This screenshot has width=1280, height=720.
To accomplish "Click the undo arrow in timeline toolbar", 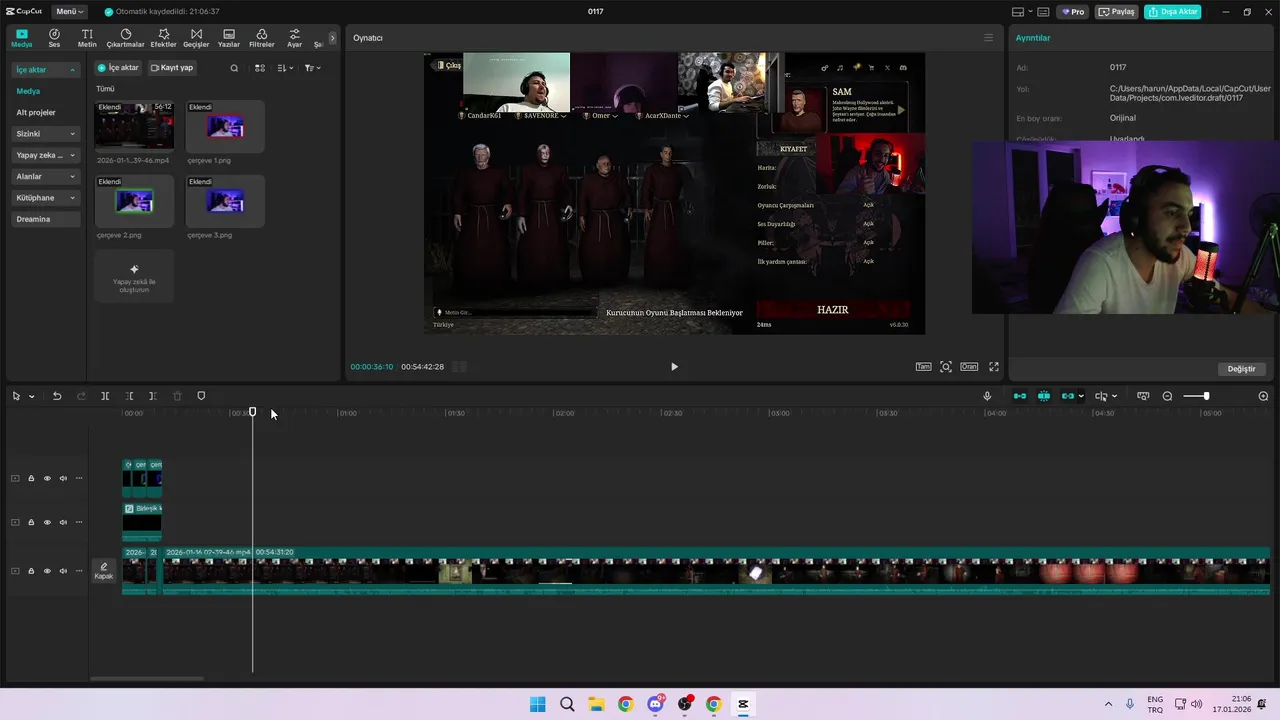I will (x=57, y=396).
